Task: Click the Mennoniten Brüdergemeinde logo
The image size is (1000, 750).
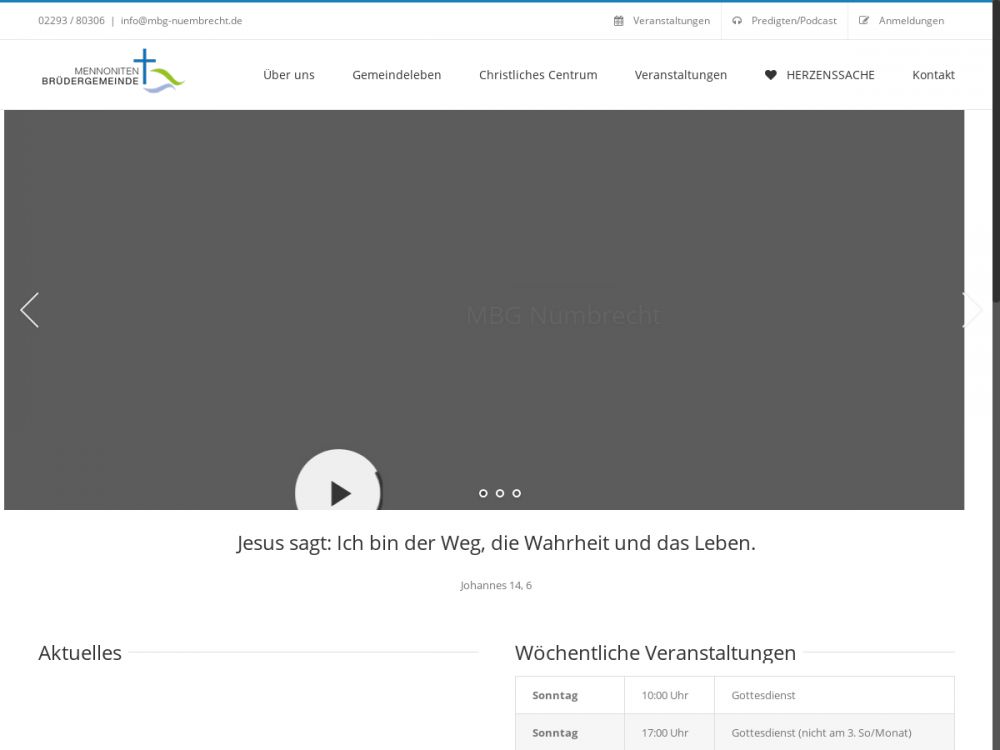Action: 113,72
